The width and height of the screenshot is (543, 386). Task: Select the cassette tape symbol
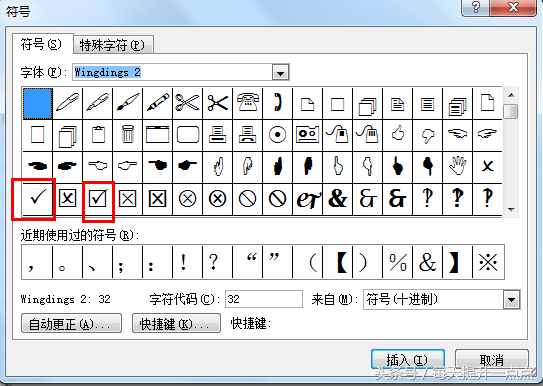308,135
